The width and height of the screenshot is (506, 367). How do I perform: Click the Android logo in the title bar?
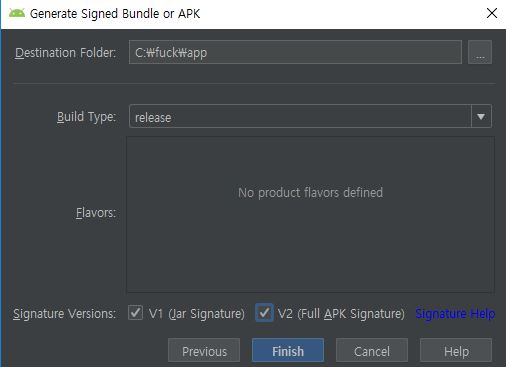pyautogui.click(x=17, y=14)
